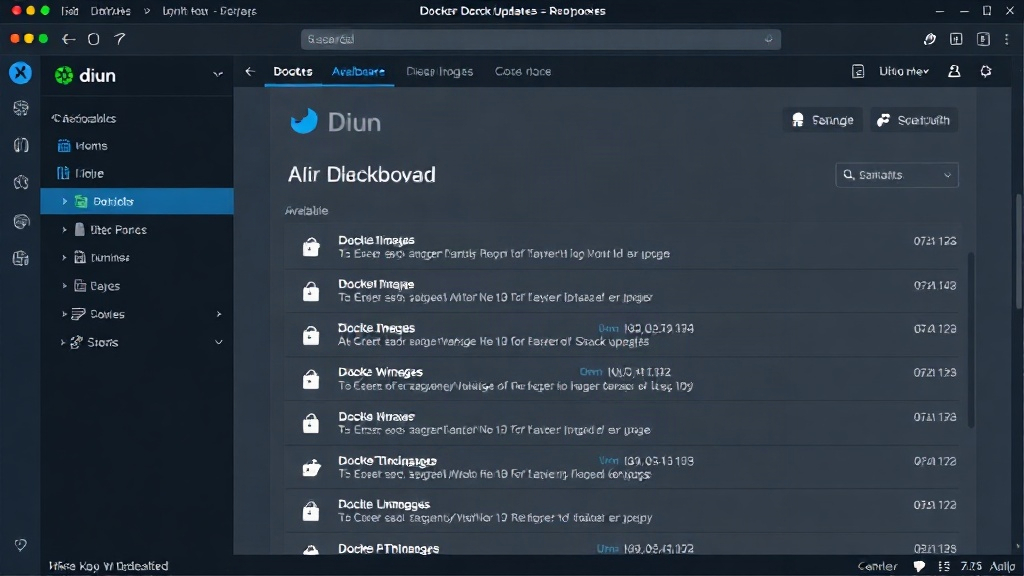
Task: Click the Center status bar entry
Action: [877, 566]
